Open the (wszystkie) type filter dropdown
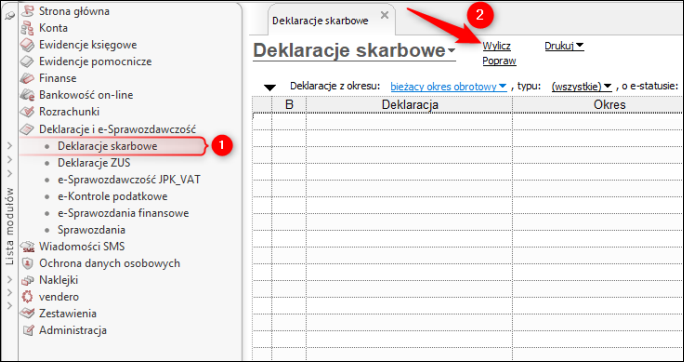The width and height of the screenshot is (684, 362). click(x=582, y=86)
